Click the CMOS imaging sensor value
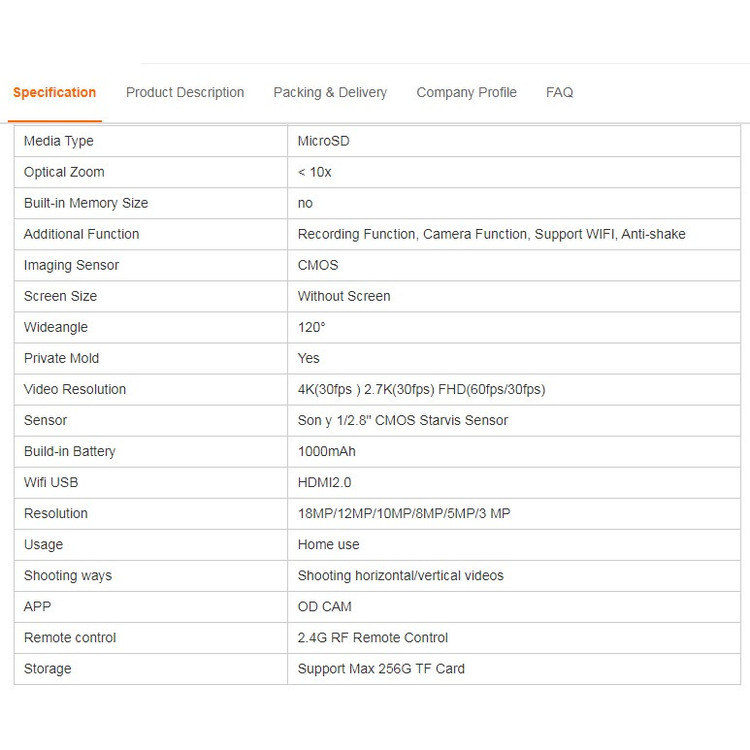 tap(318, 265)
